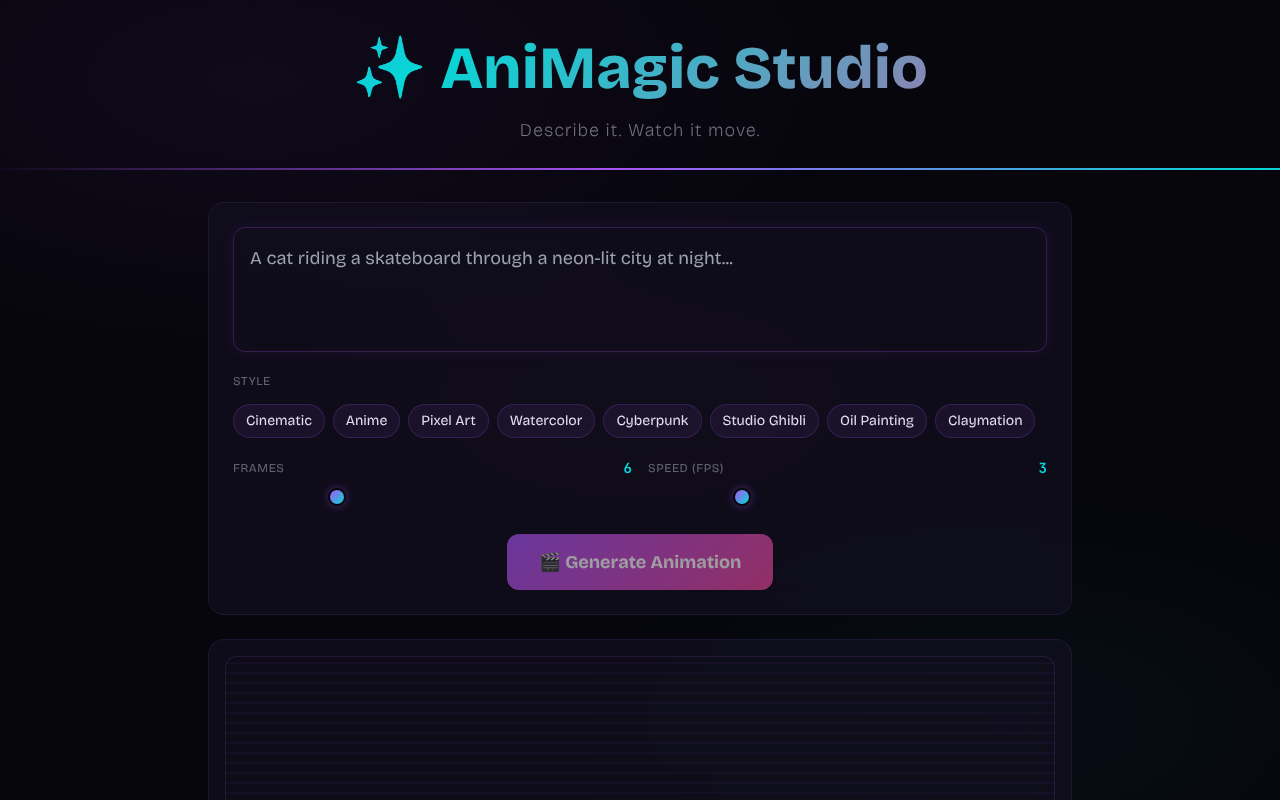
Task: Choose the Oil Painting style
Action: coord(877,421)
